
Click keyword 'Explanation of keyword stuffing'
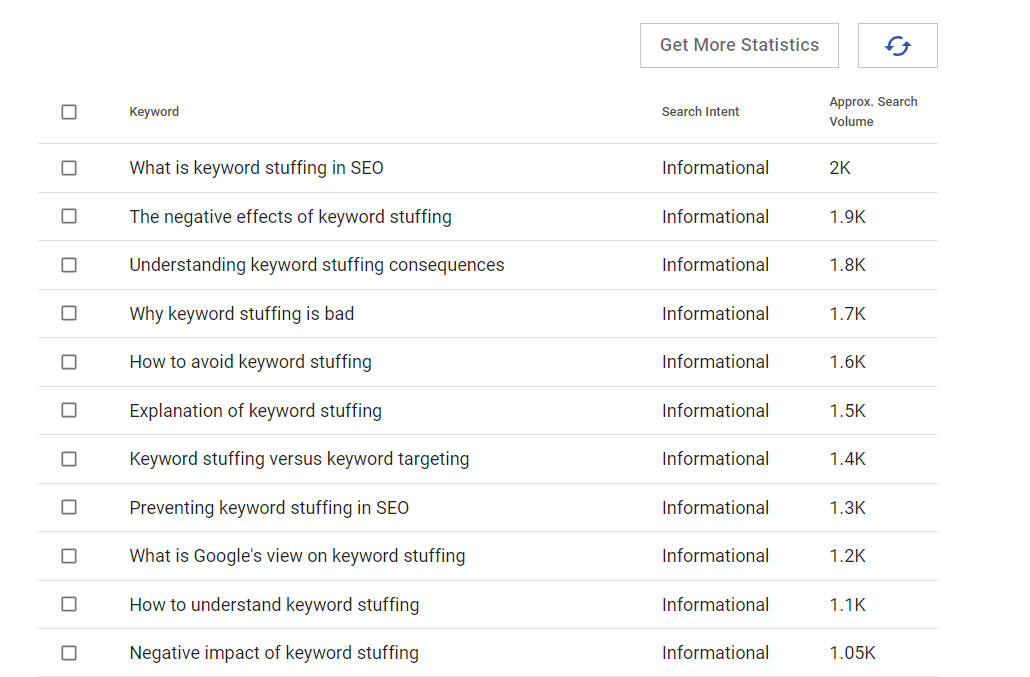pos(256,411)
